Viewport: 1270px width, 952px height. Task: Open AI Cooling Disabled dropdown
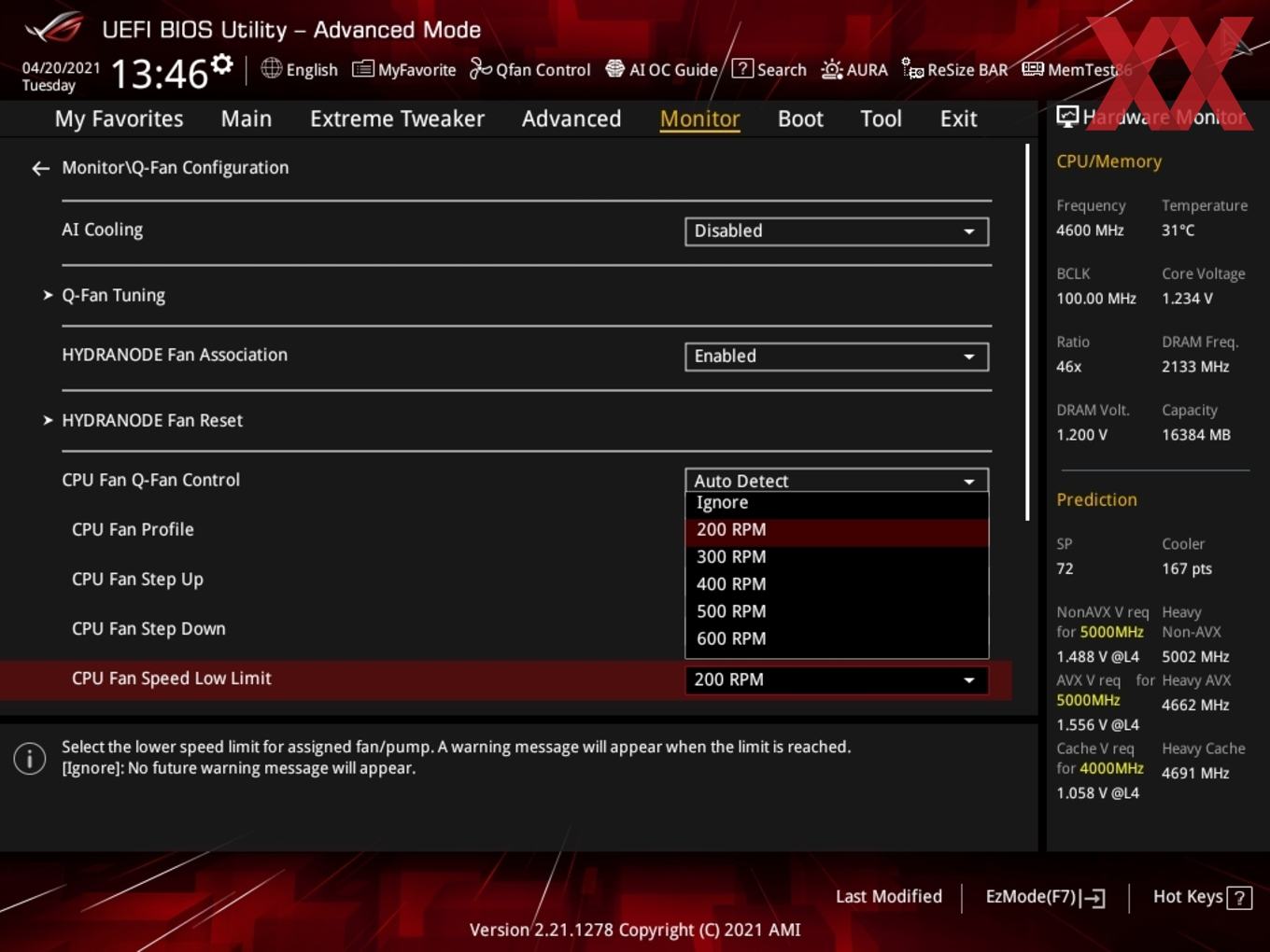click(837, 231)
